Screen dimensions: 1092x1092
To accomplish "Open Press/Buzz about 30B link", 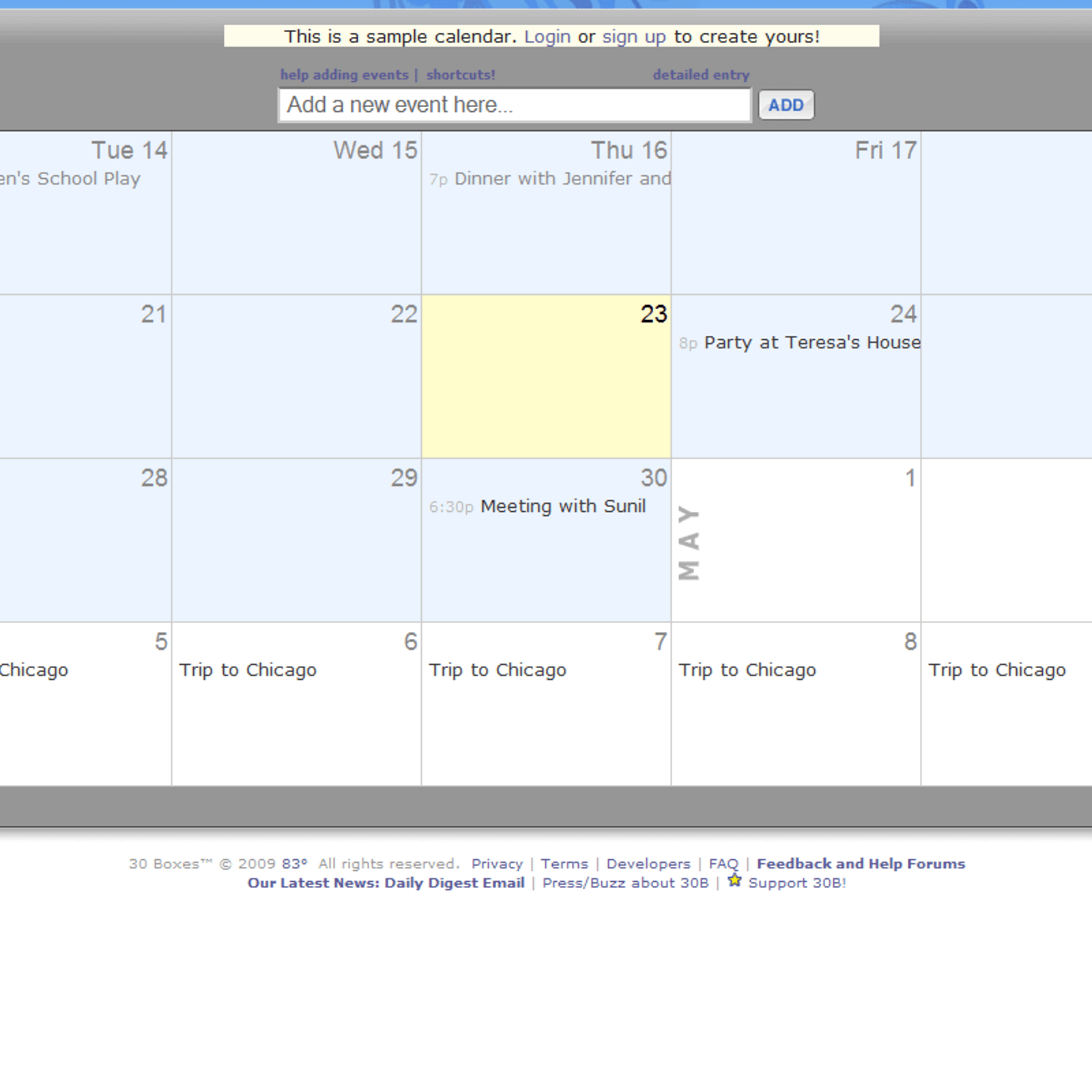I will pyautogui.click(x=626, y=883).
